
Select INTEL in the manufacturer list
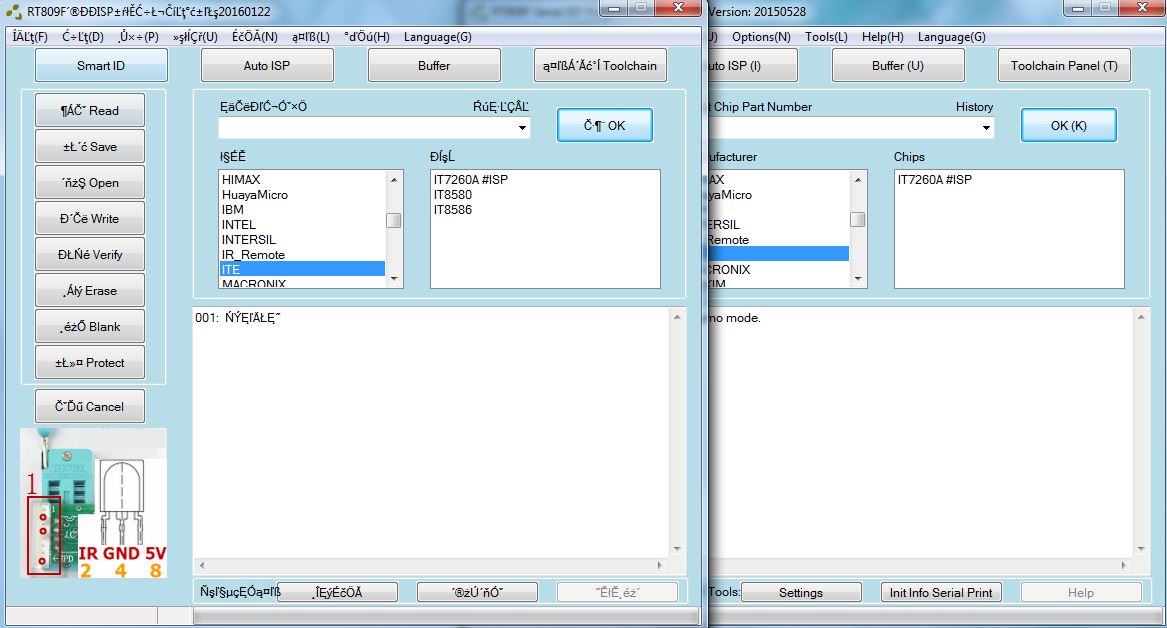pos(239,225)
